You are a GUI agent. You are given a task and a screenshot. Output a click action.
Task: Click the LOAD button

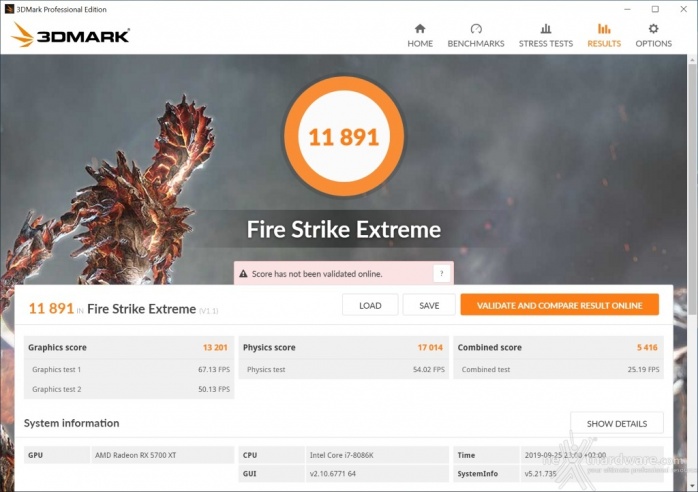370,305
